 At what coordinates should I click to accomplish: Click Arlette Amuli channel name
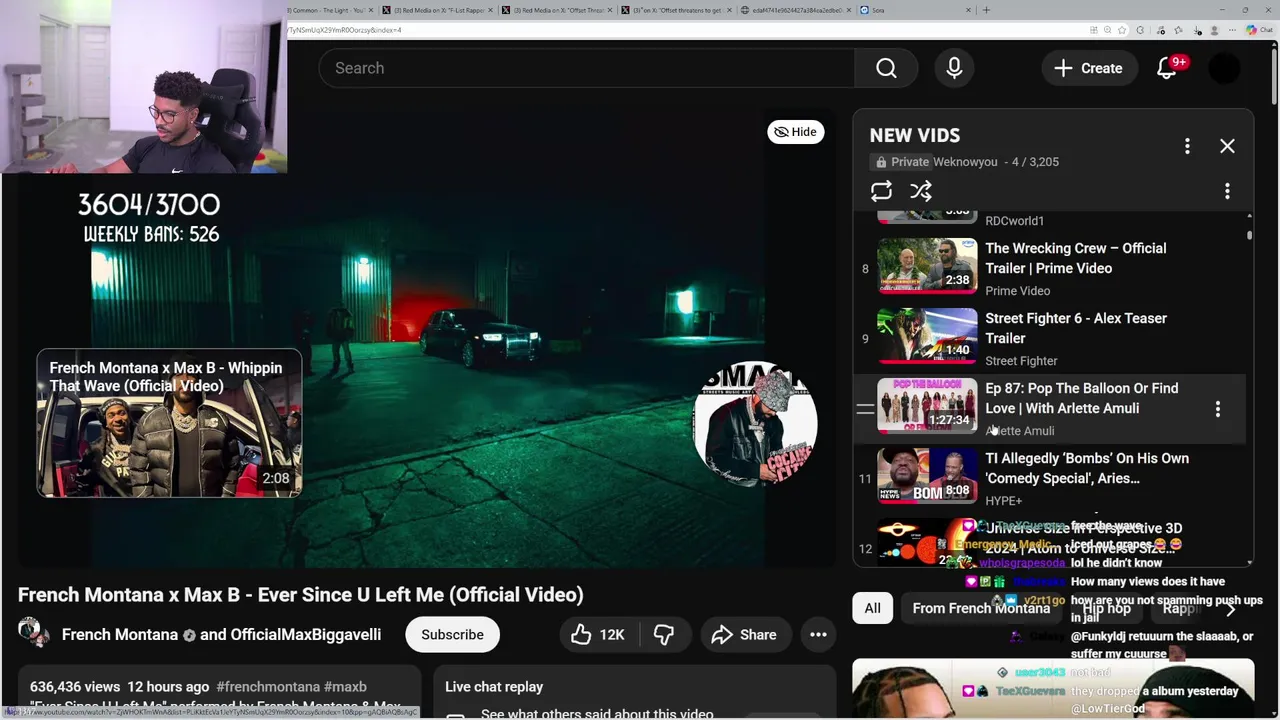[x=1020, y=431]
